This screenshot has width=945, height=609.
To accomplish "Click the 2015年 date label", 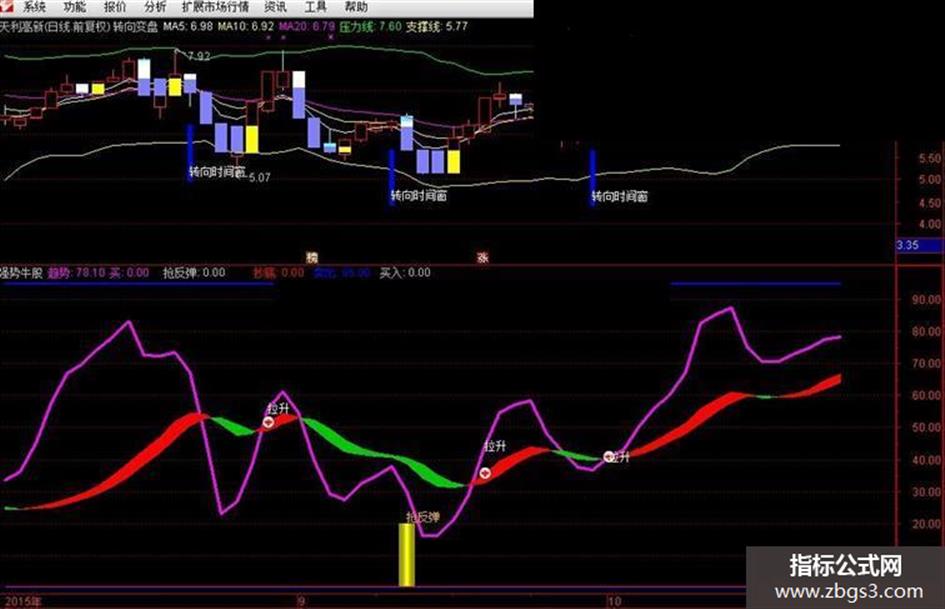I will (x=23, y=602).
